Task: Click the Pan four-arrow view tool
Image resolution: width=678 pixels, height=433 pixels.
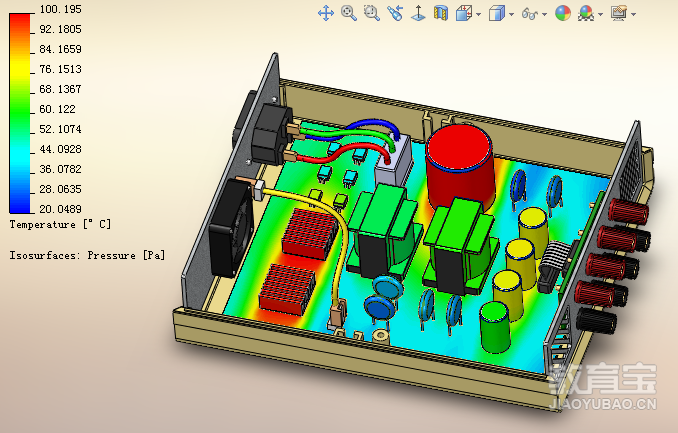Action: tap(325, 13)
